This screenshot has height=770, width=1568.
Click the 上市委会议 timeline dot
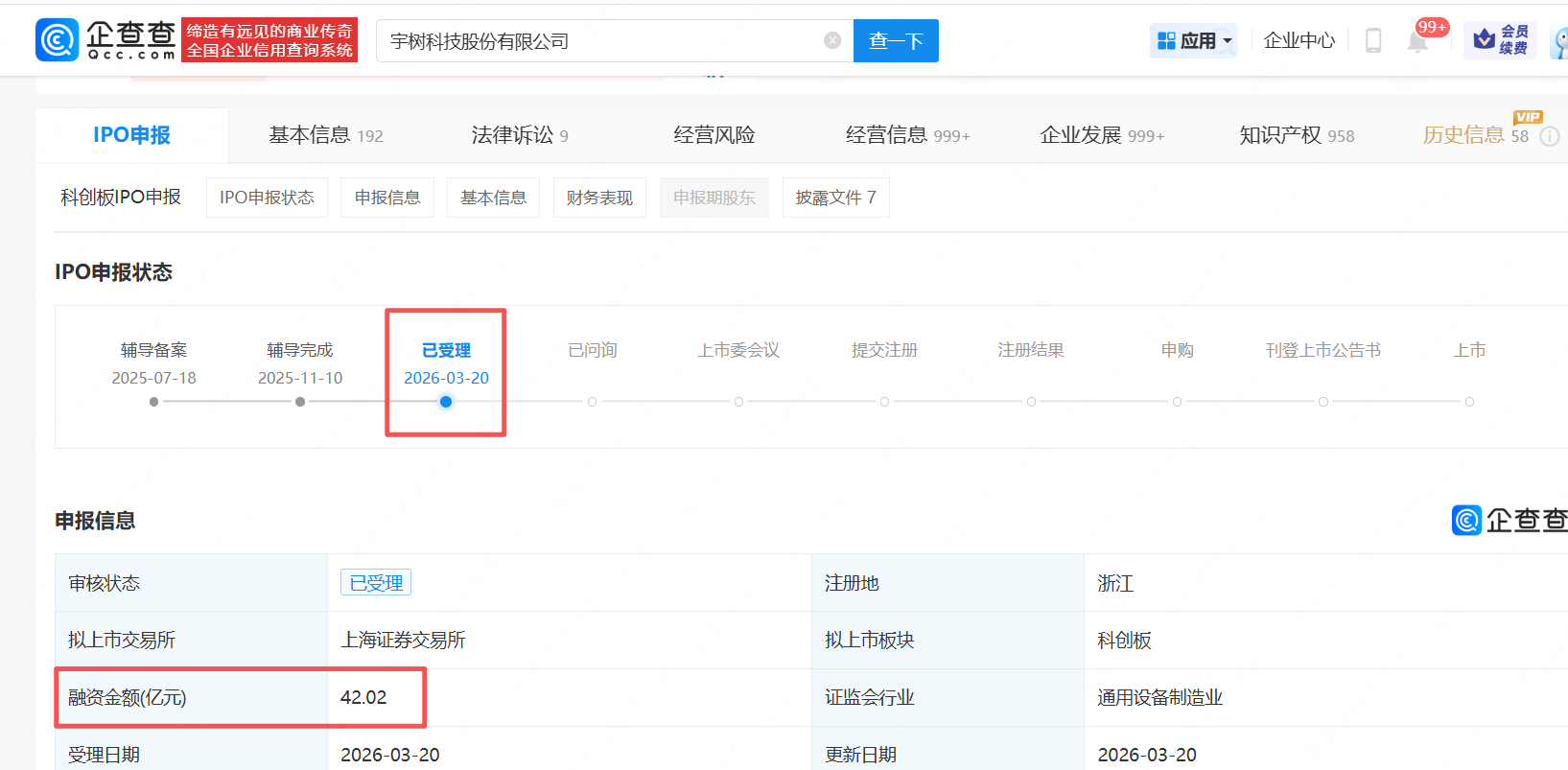[x=738, y=402]
